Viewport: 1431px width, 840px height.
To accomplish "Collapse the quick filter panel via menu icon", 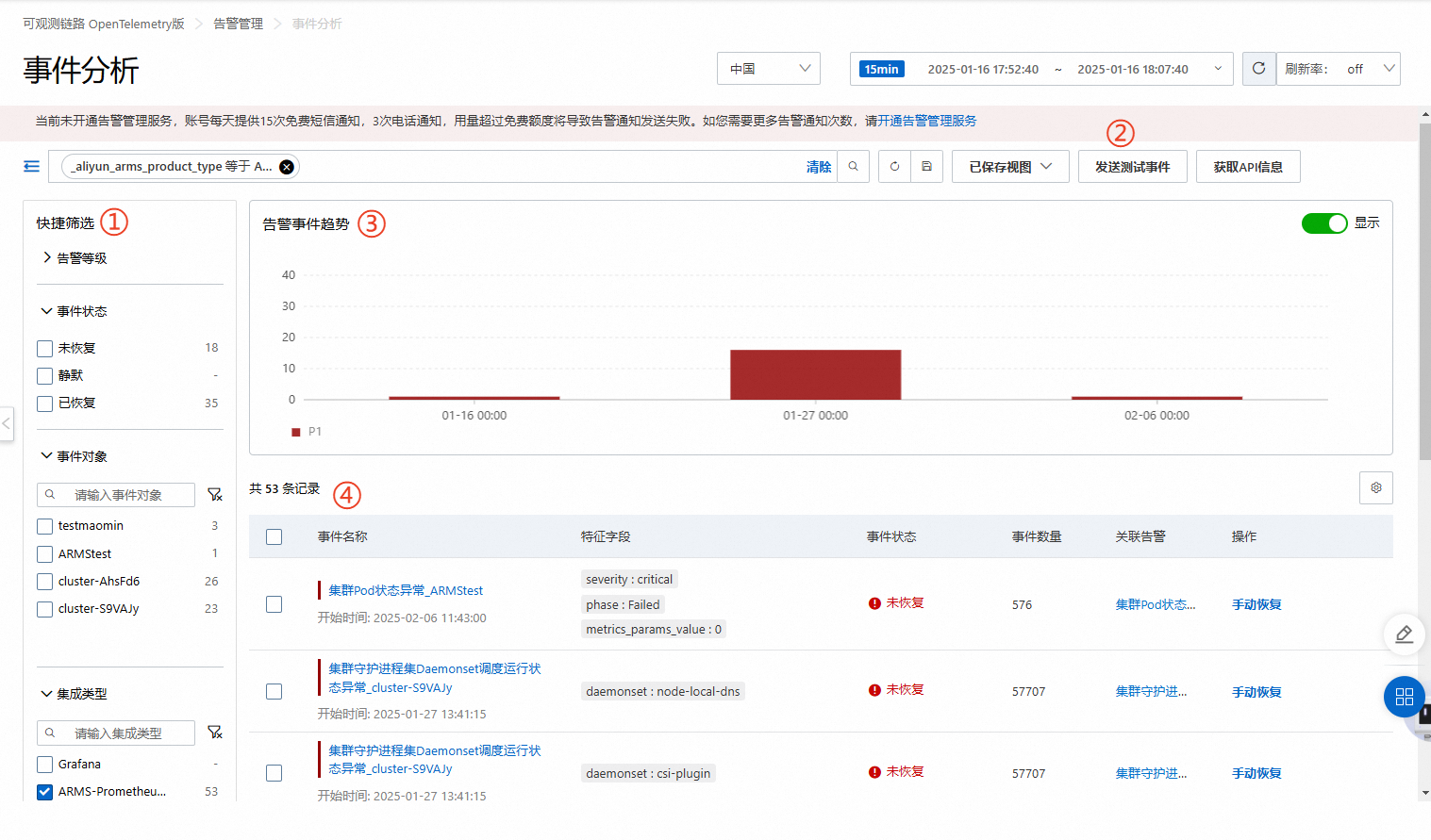I will (31, 166).
